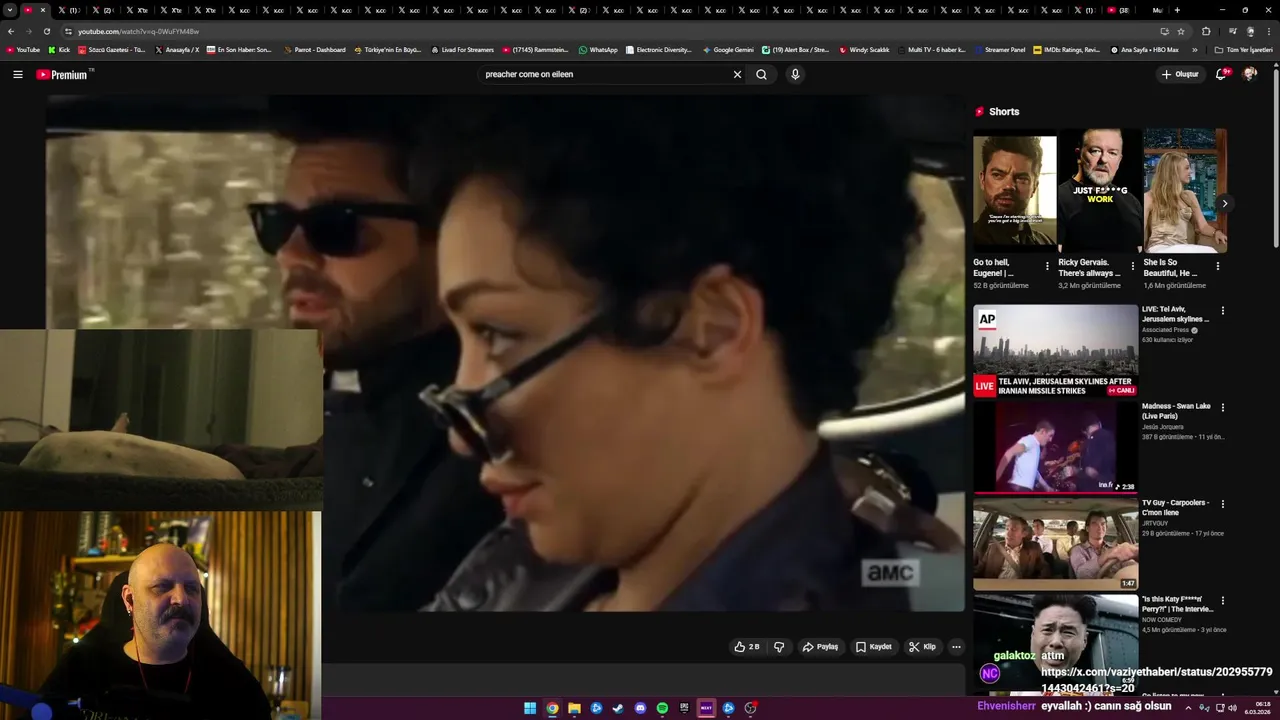Click the Klip clip button

coord(922,647)
